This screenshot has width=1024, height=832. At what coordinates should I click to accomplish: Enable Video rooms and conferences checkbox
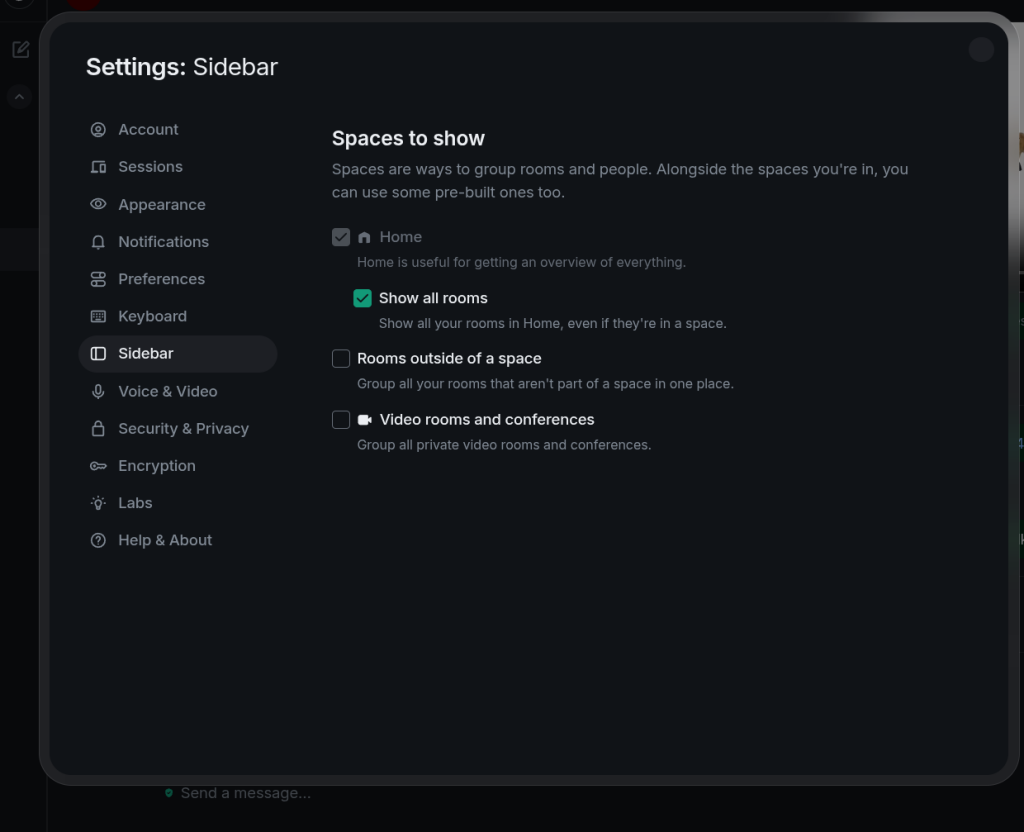click(341, 420)
